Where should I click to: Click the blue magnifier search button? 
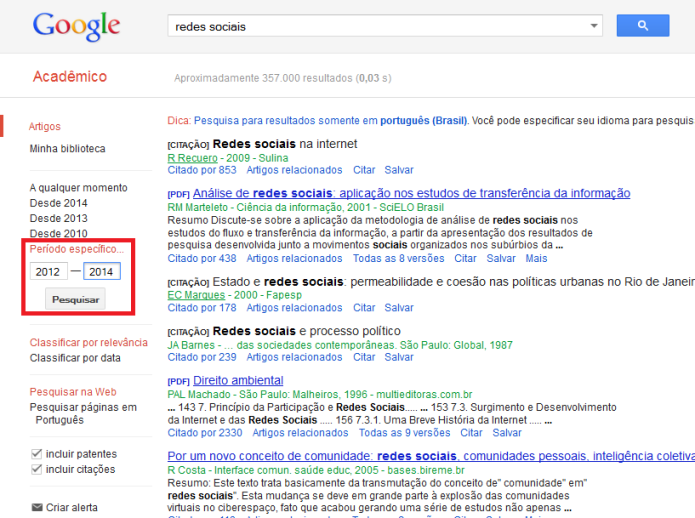643,26
